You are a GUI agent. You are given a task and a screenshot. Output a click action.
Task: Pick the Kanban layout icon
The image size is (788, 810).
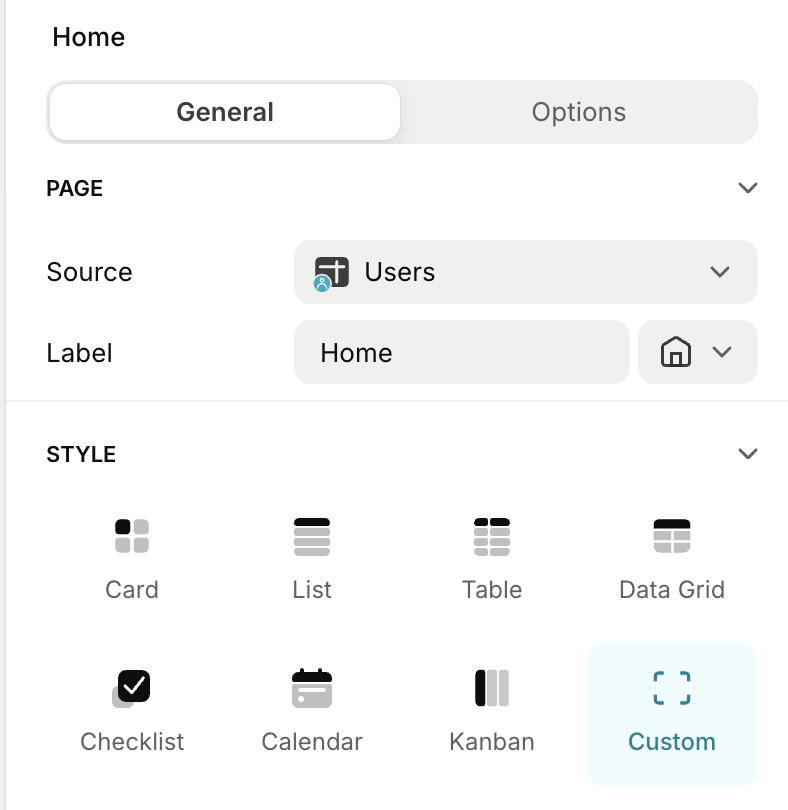coord(492,688)
